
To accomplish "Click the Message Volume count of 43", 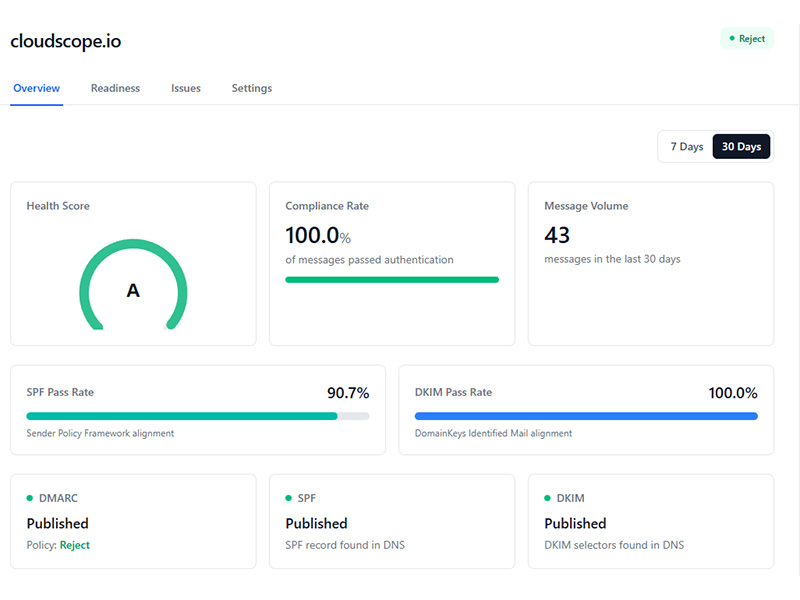I will tap(557, 236).
